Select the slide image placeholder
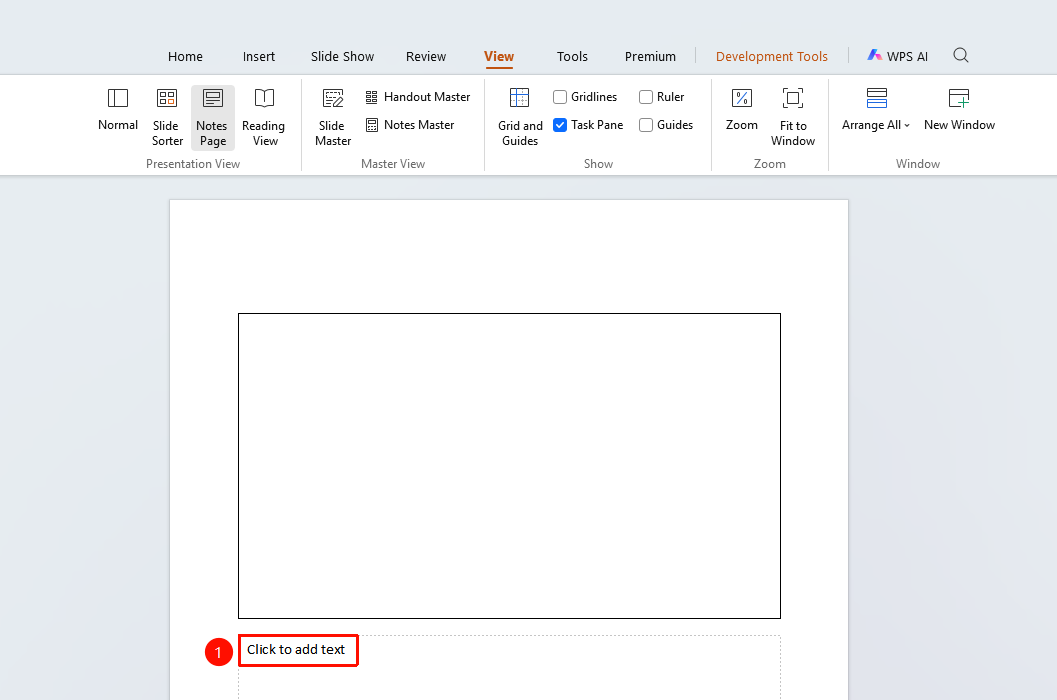The height and width of the screenshot is (700, 1057). [510, 466]
